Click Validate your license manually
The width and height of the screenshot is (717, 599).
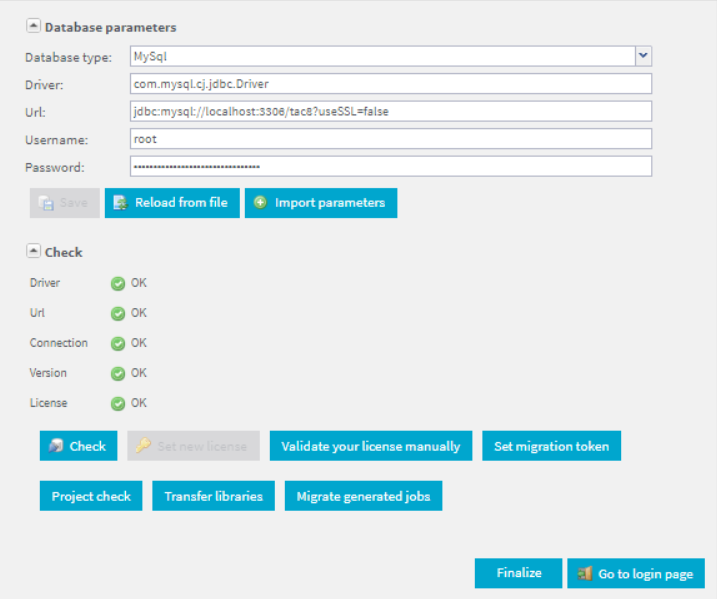click(x=371, y=446)
